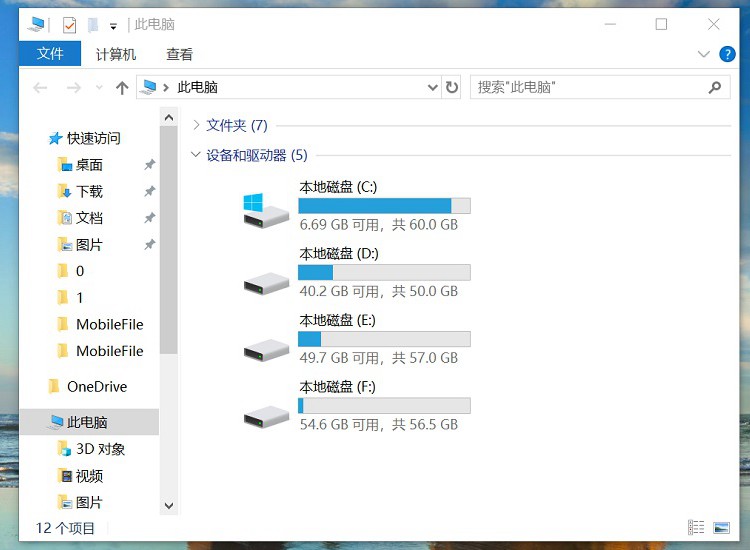The width and height of the screenshot is (750, 550).
Task: Click the D: drive usage bar
Action: tap(384, 272)
